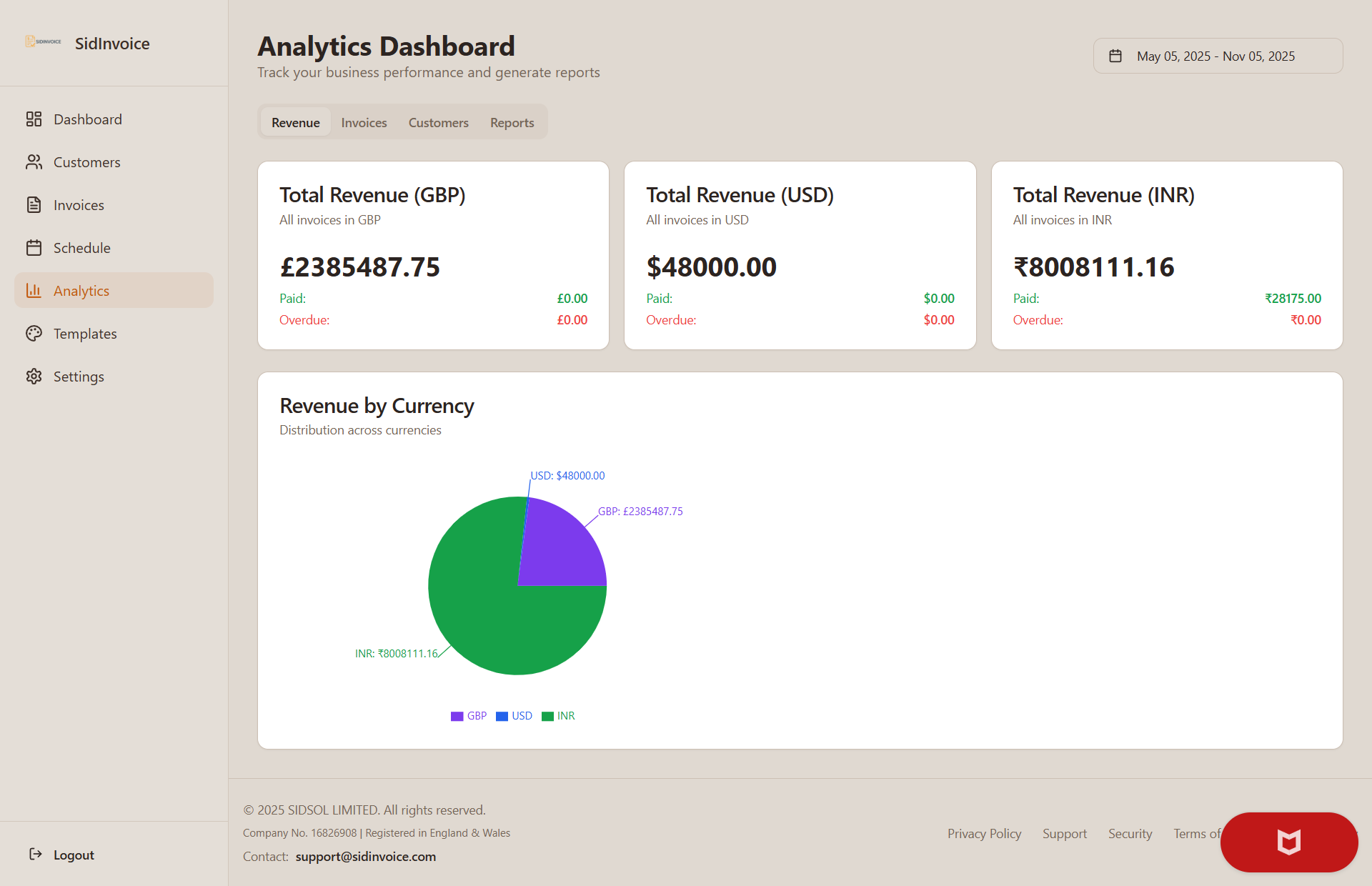The image size is (1372, 886).
Task: Open the May 05 - Nov 05 date range selector
Action: (1218, 56)
